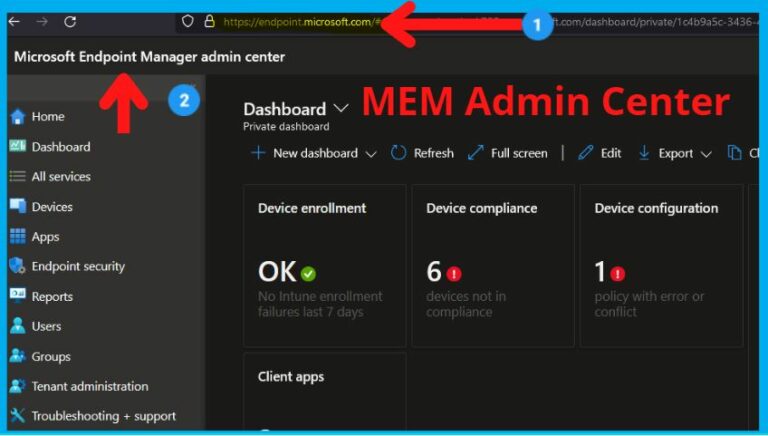Click the Home house icon in sidebar
Viewport: 768px width, 436px height.
point(18,117)
